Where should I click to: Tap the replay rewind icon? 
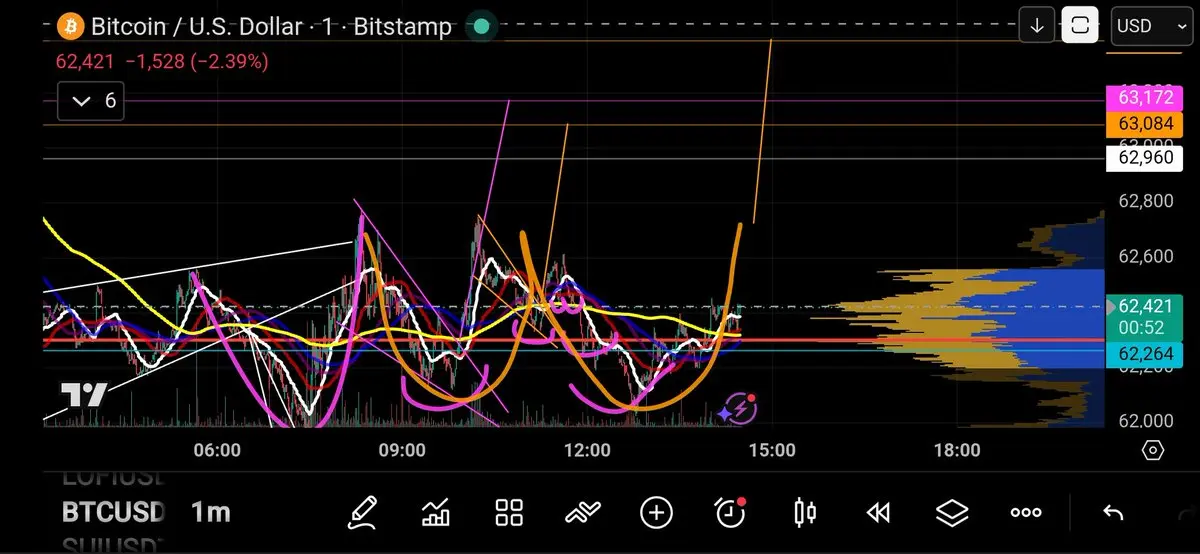(x=878, y=513)
